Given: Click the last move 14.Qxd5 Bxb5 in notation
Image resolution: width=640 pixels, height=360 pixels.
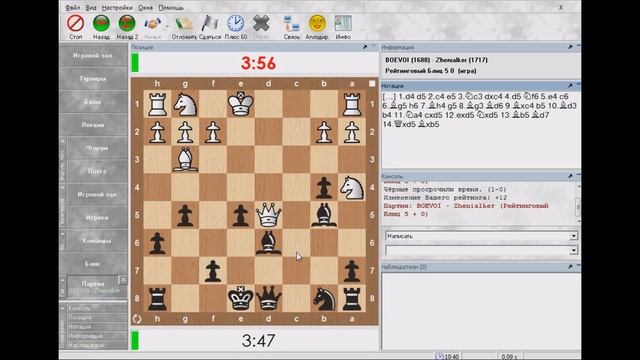Looking at the screenshot, I should [411, 124].
